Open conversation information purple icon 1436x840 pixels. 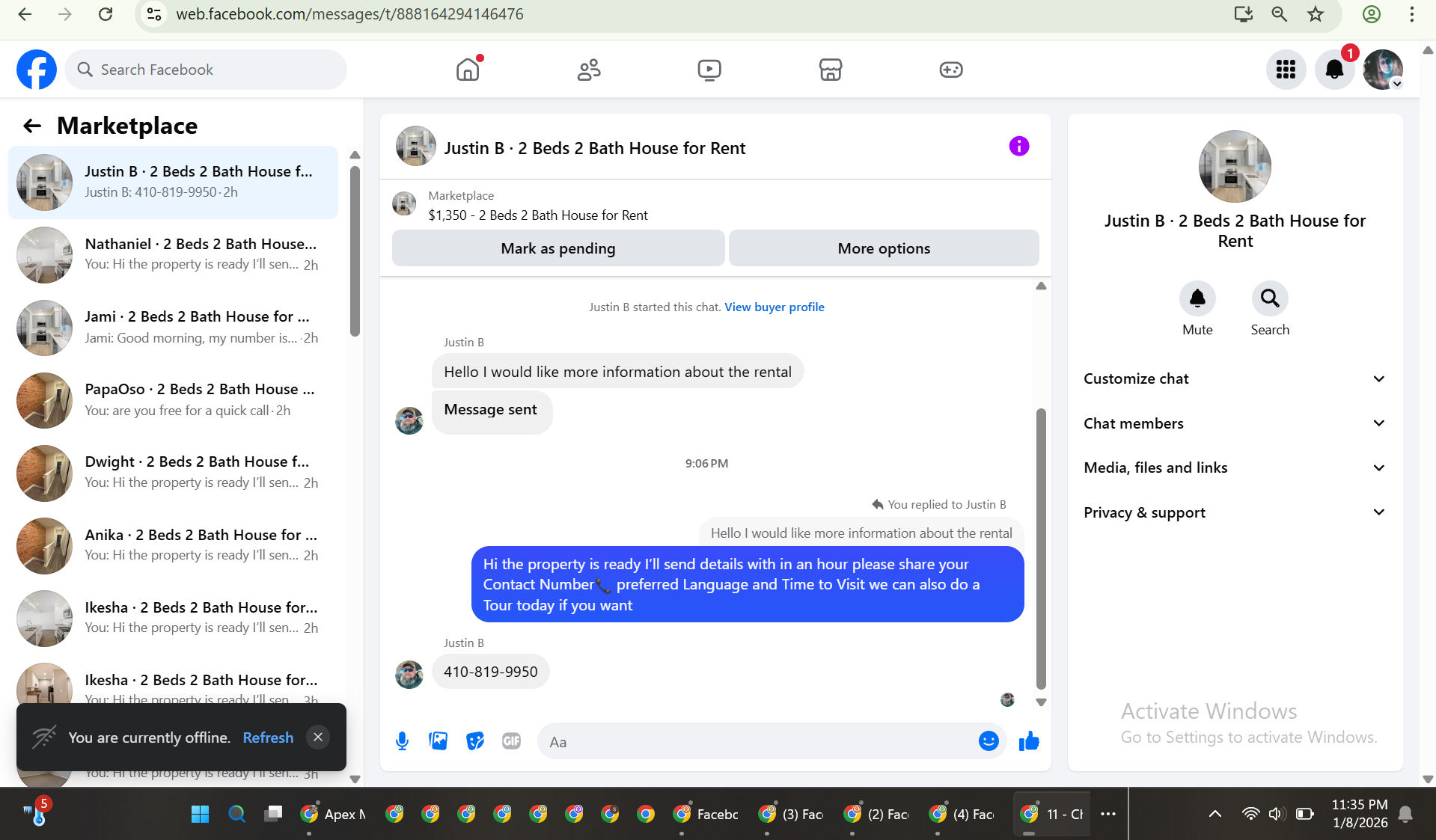point(1018,146)
